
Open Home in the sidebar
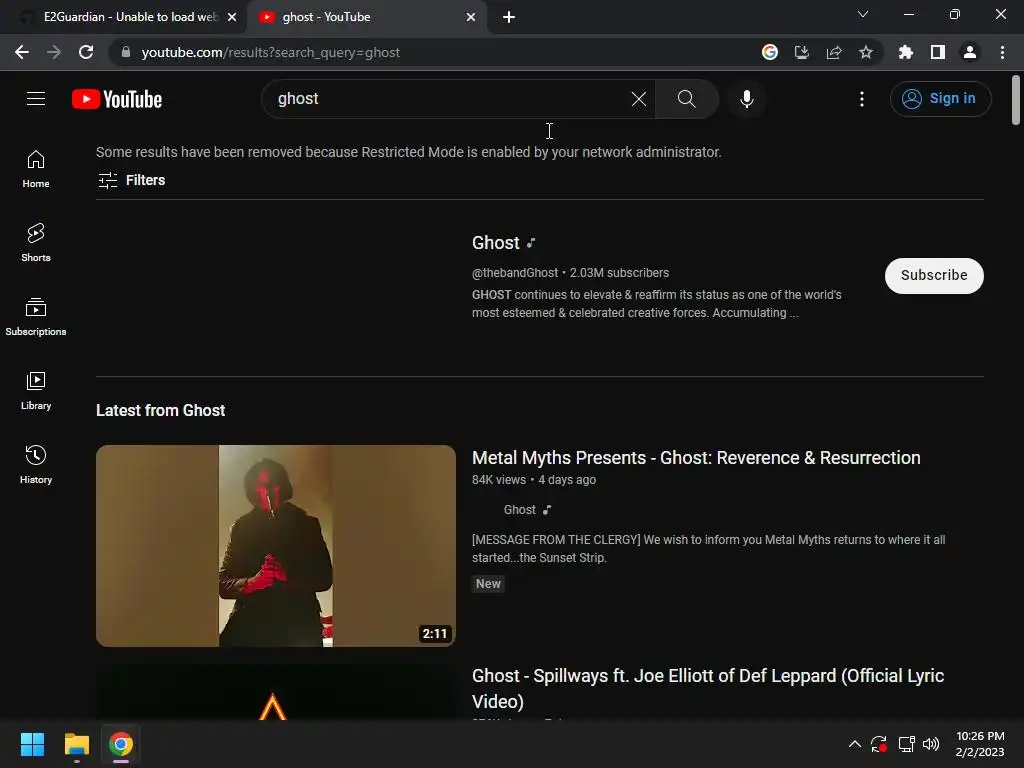[x=36, y=169]
